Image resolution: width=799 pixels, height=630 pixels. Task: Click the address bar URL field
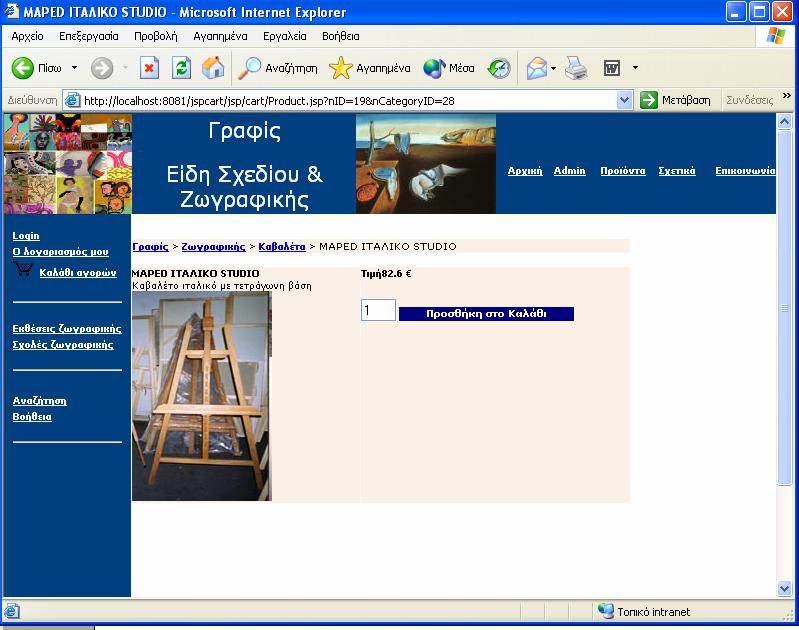coord(349,100)
